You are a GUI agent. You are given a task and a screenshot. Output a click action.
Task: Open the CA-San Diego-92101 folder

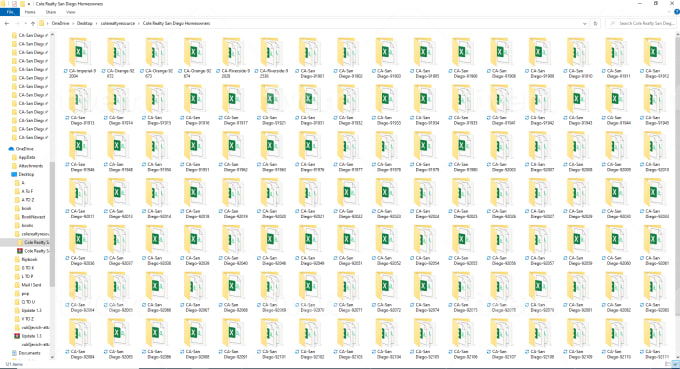click(x=272, y=340)
